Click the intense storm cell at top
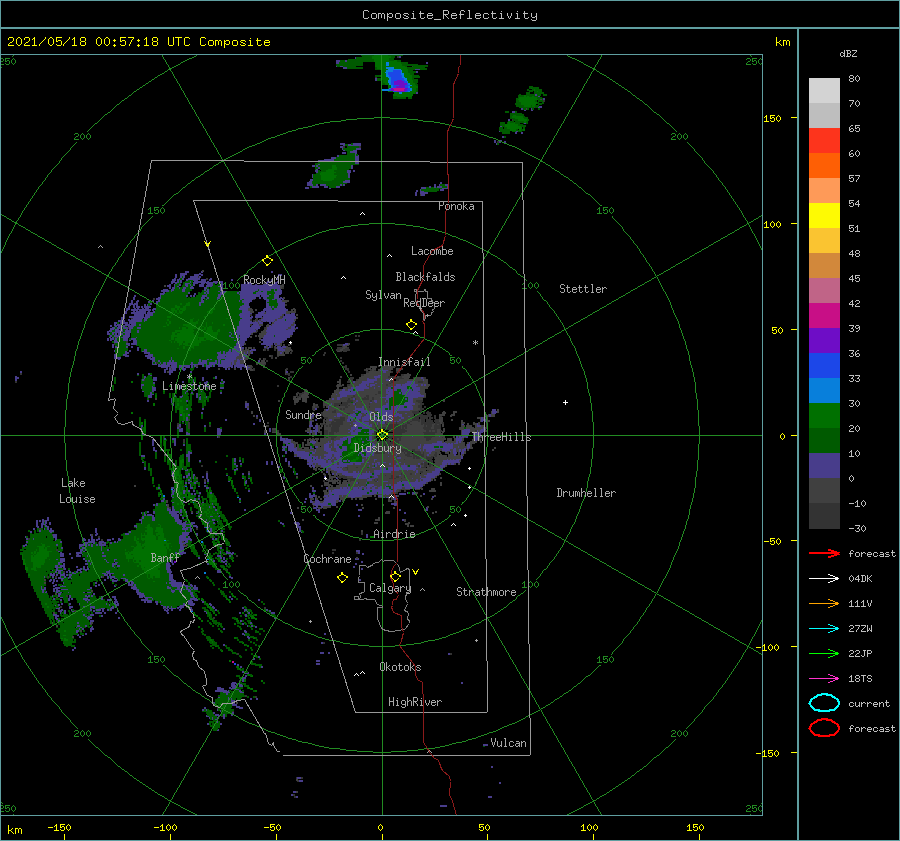This screenshot has height=841, width=900. click(397, 81)
